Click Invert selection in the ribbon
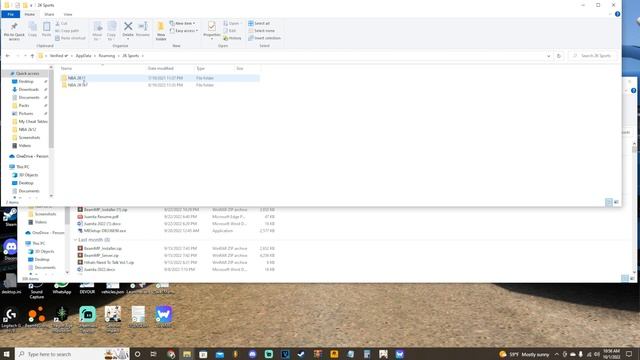 (264, 38)
